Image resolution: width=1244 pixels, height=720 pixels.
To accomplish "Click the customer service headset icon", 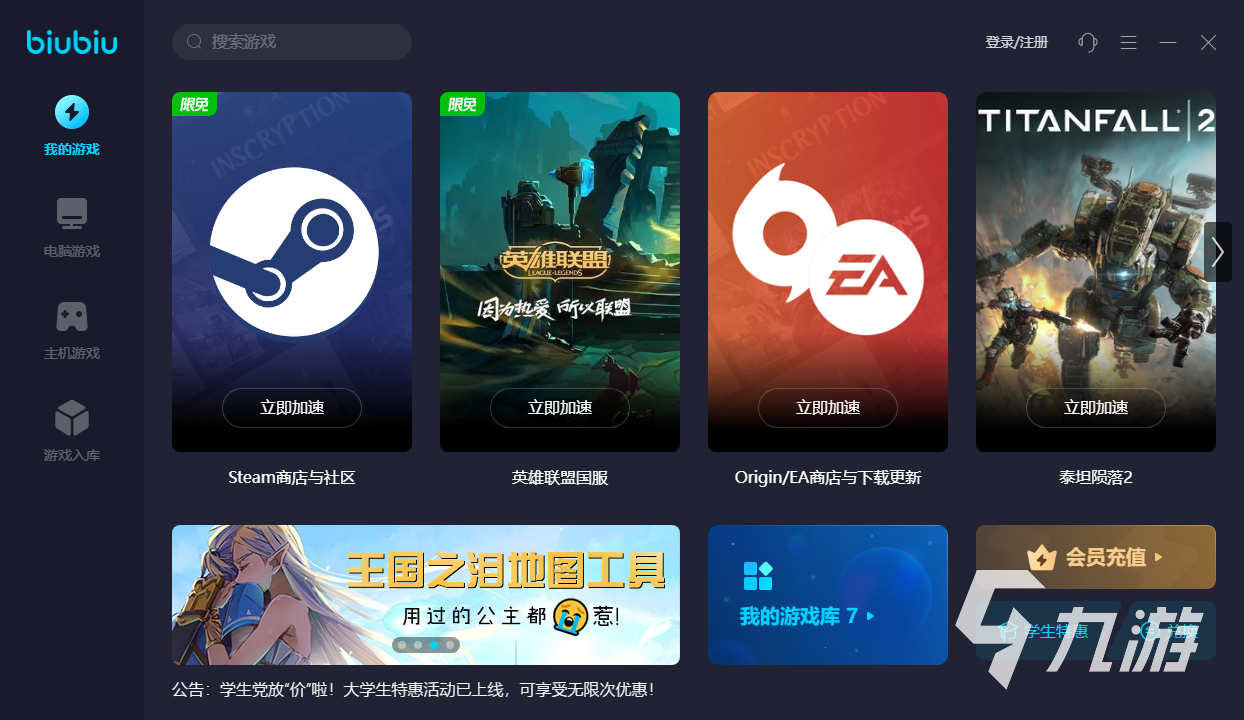I will point(1088,42).
